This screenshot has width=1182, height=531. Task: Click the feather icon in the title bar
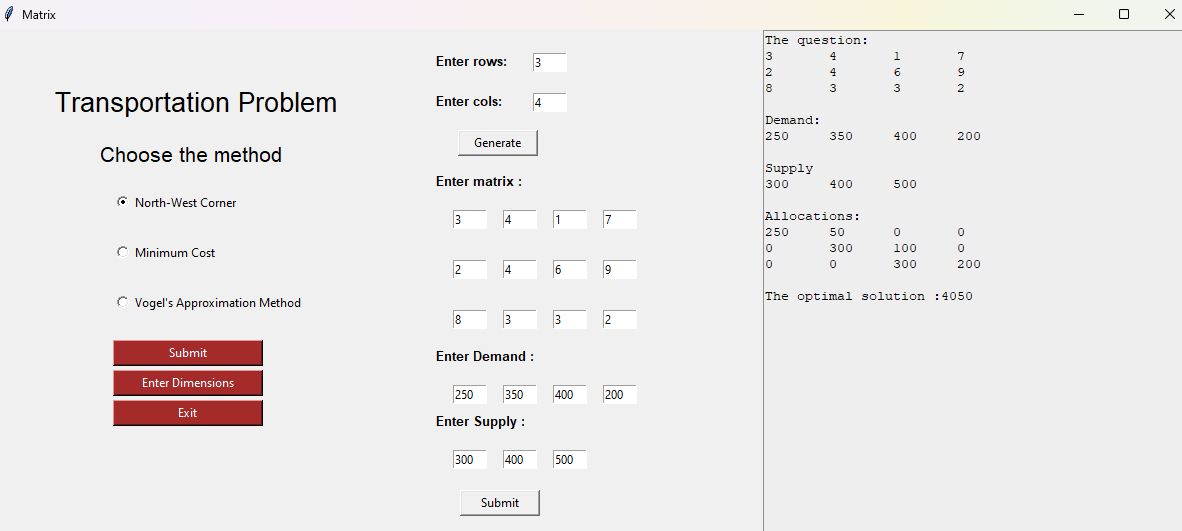point(9,14)
